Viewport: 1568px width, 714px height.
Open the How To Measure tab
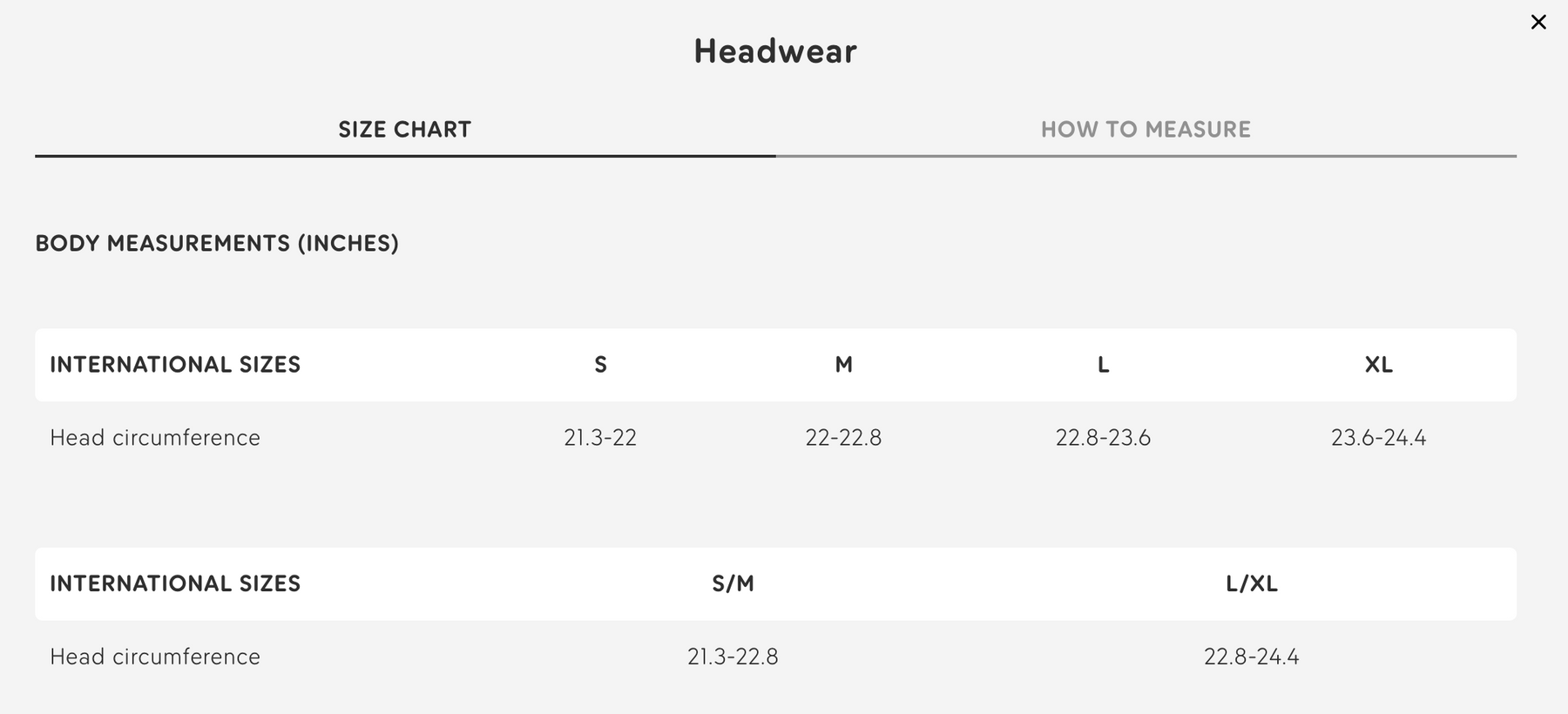point(1146,130)
